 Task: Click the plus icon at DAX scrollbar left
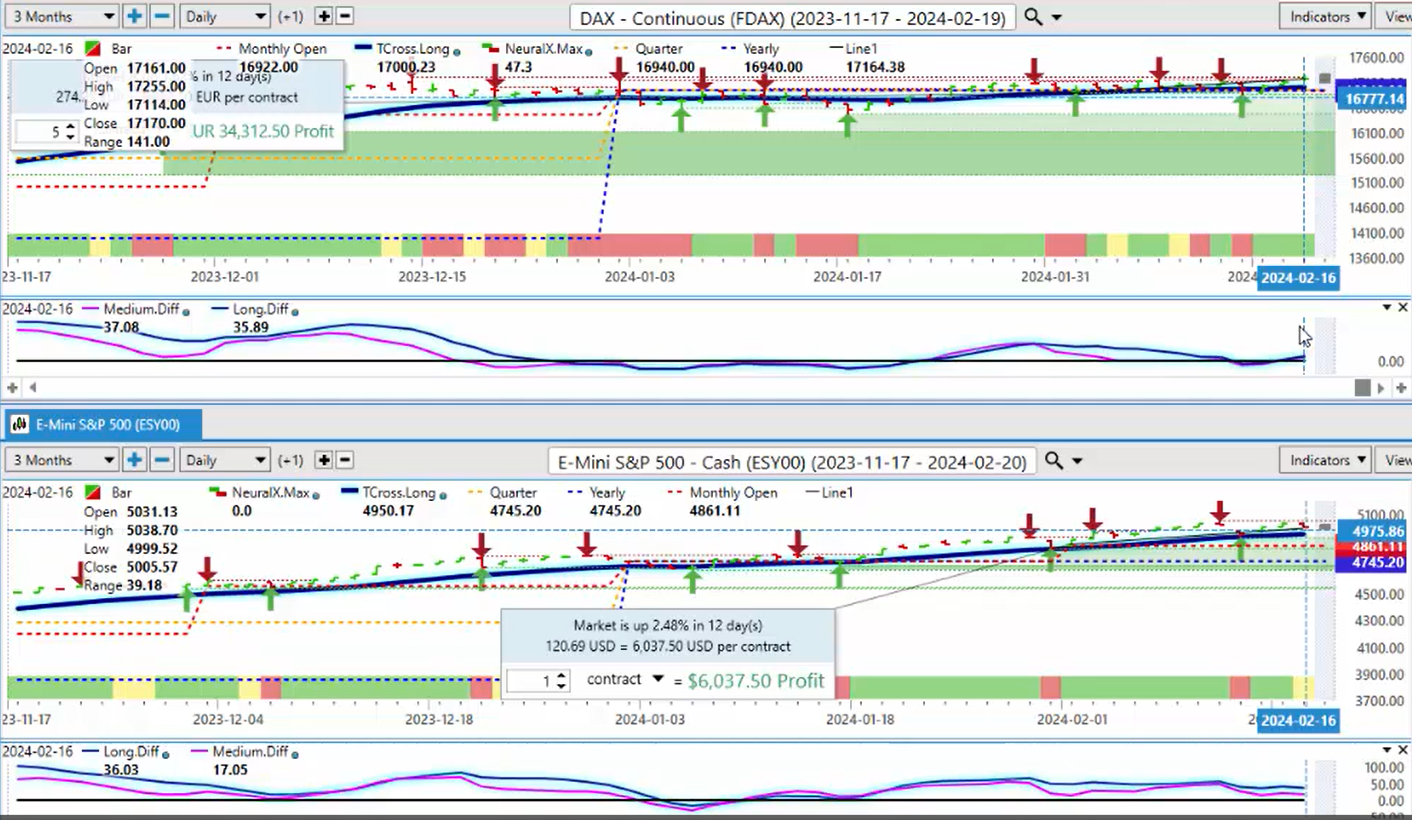click(13, 387)
